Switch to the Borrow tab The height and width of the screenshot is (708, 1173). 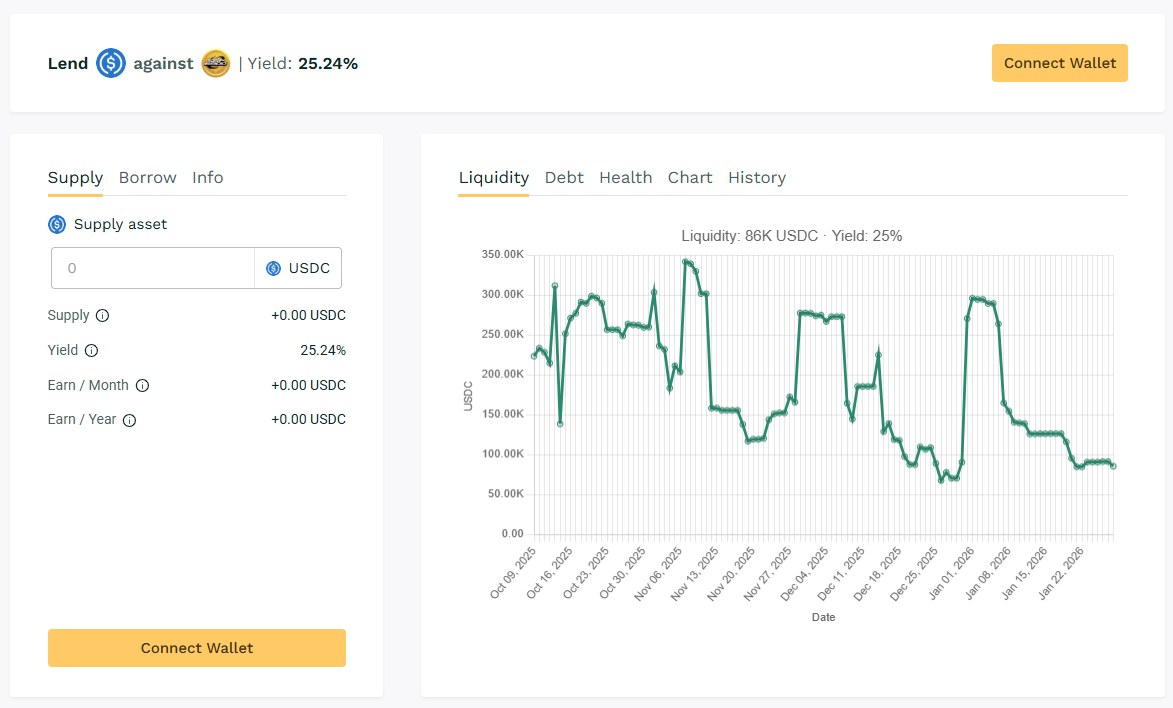[x=147, y=178]
